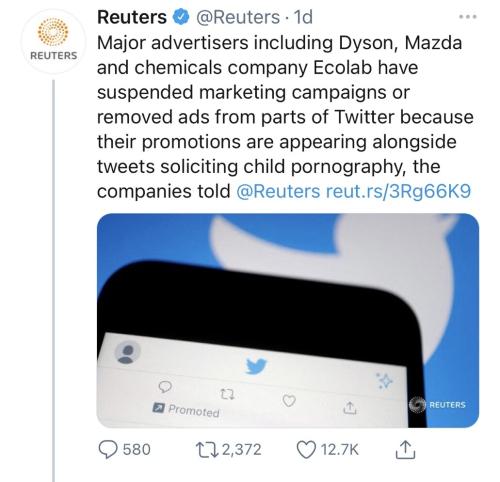
Task: Like the tweet with the heart icon
Action: 306,450
